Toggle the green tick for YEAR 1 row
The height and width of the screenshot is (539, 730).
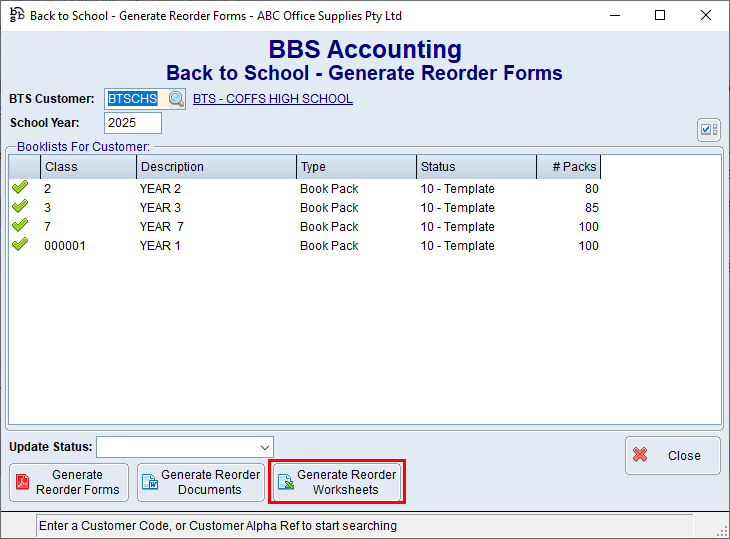(20, 245)
